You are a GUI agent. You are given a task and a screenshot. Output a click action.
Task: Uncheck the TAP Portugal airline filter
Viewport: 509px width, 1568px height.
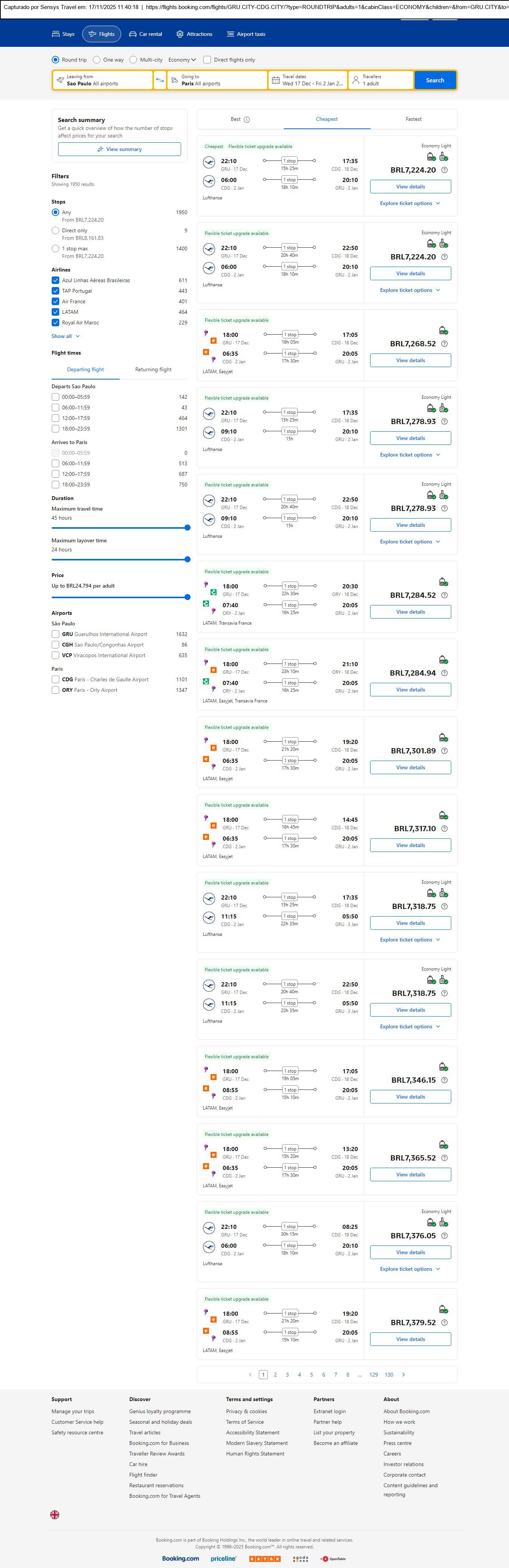55,291
